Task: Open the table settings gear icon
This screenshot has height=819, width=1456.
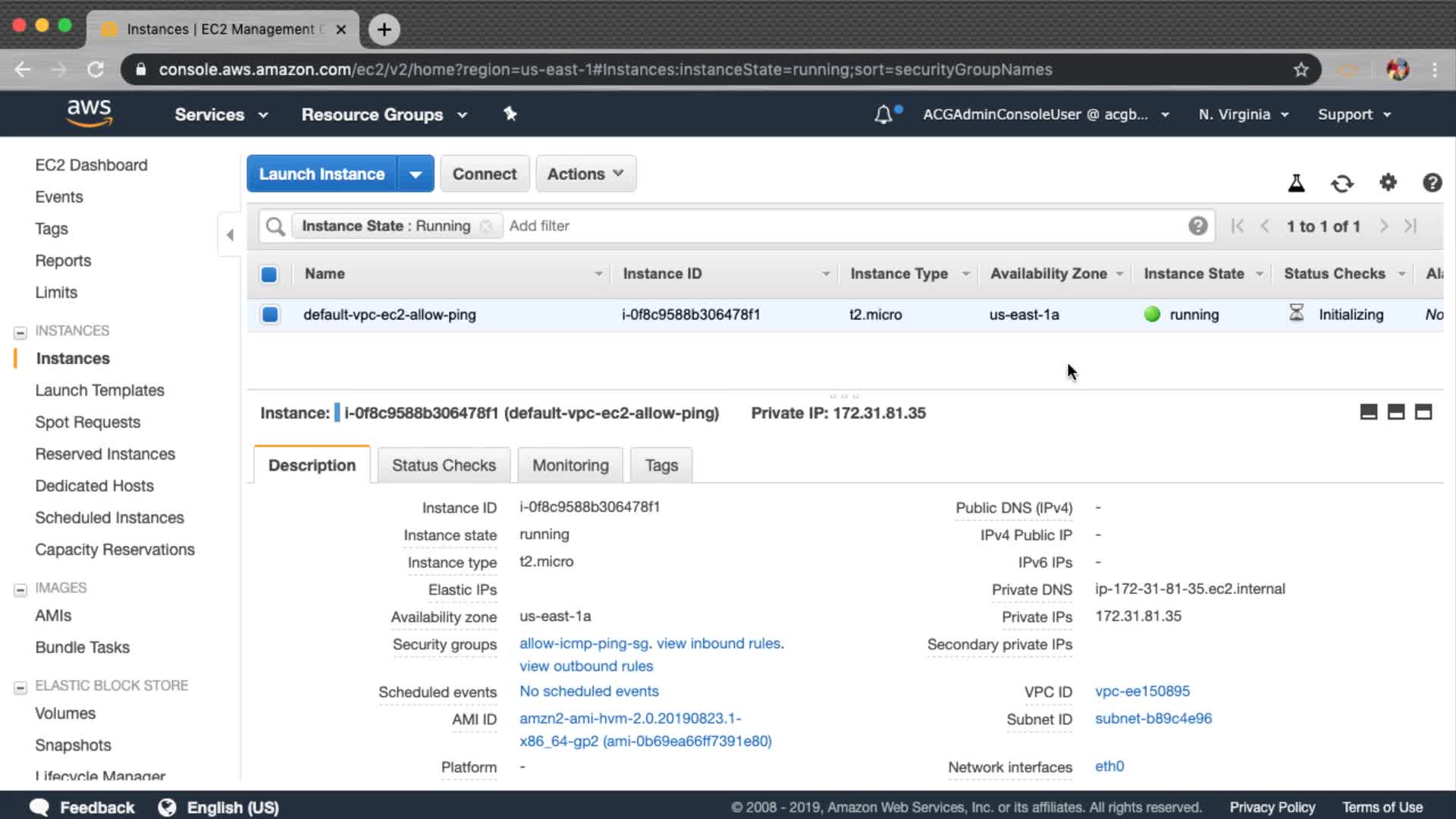Action: 1388,182
